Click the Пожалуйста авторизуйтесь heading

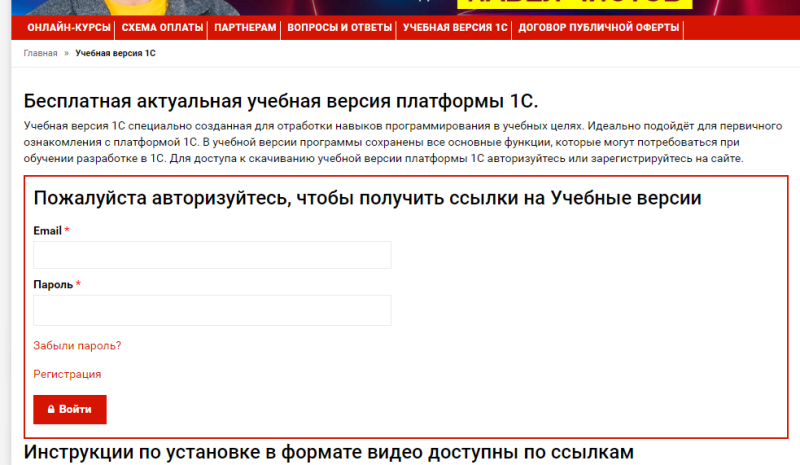(367, 198)
